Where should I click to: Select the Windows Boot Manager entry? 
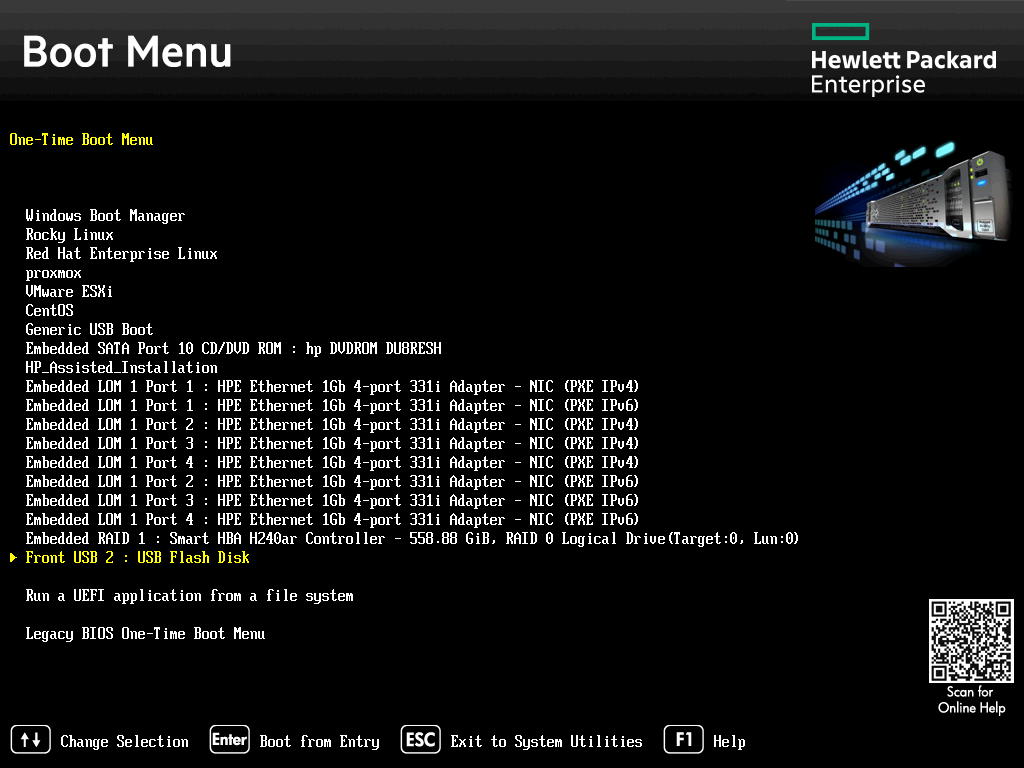105,216
